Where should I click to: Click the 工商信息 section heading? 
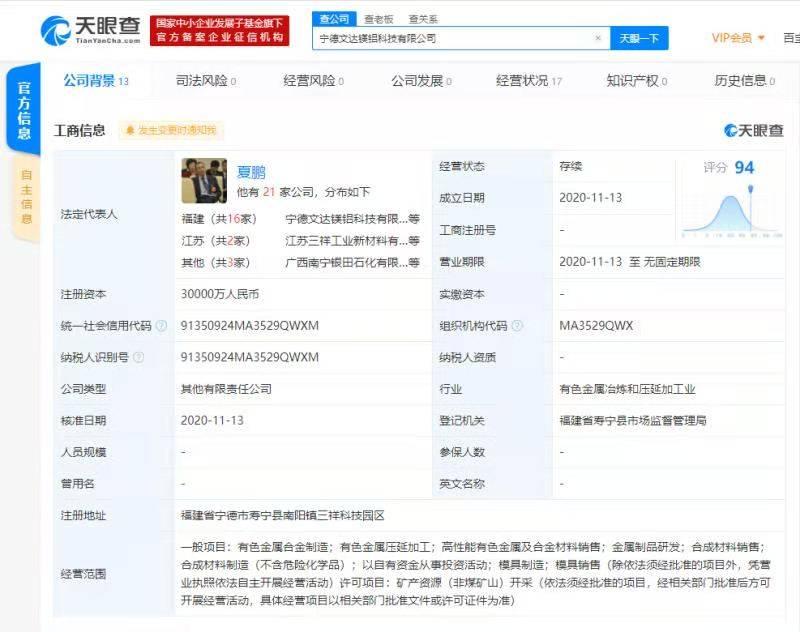coord(80,131)
